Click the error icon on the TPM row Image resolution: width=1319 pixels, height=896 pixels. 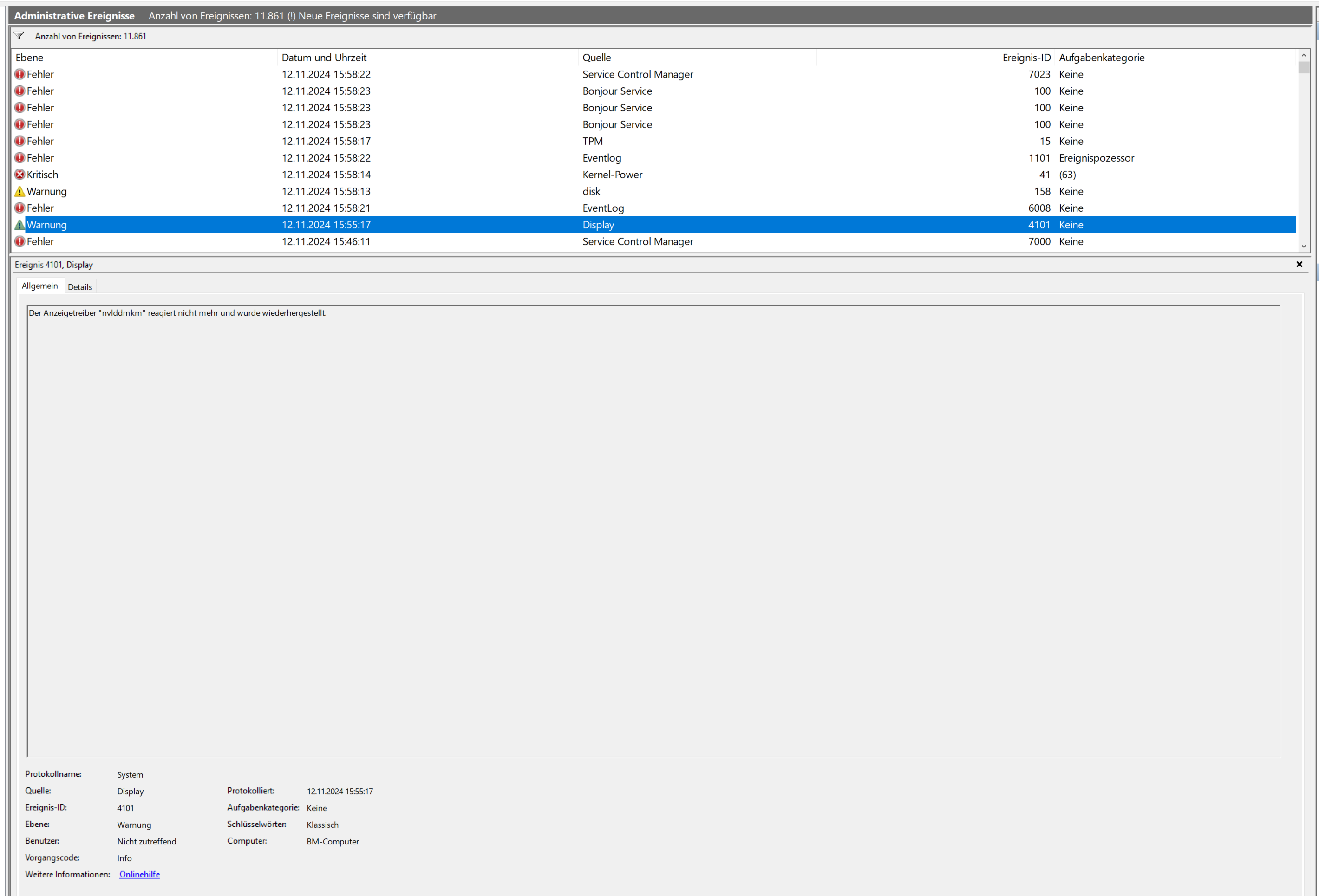coord(20,141)
